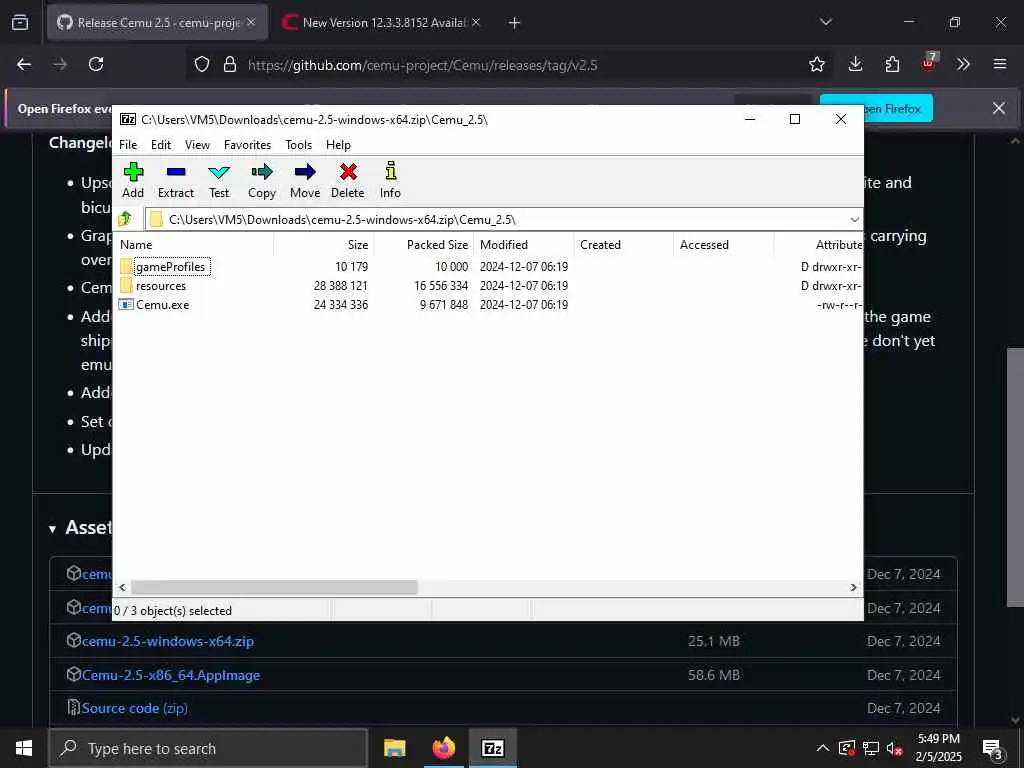Click the padlock site info icon

click(x=229, y=64)
